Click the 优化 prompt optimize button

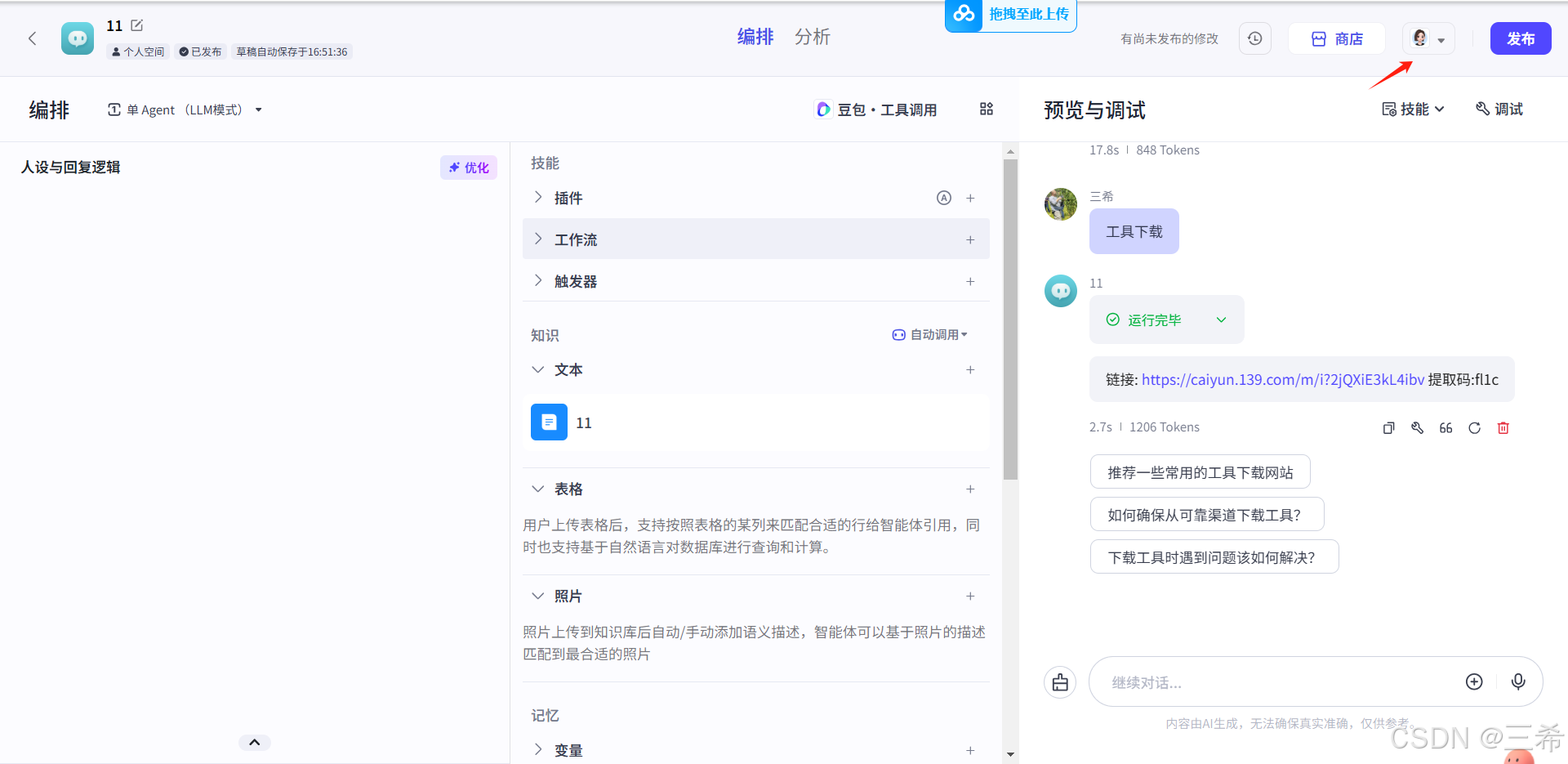(x=469, y=168)
